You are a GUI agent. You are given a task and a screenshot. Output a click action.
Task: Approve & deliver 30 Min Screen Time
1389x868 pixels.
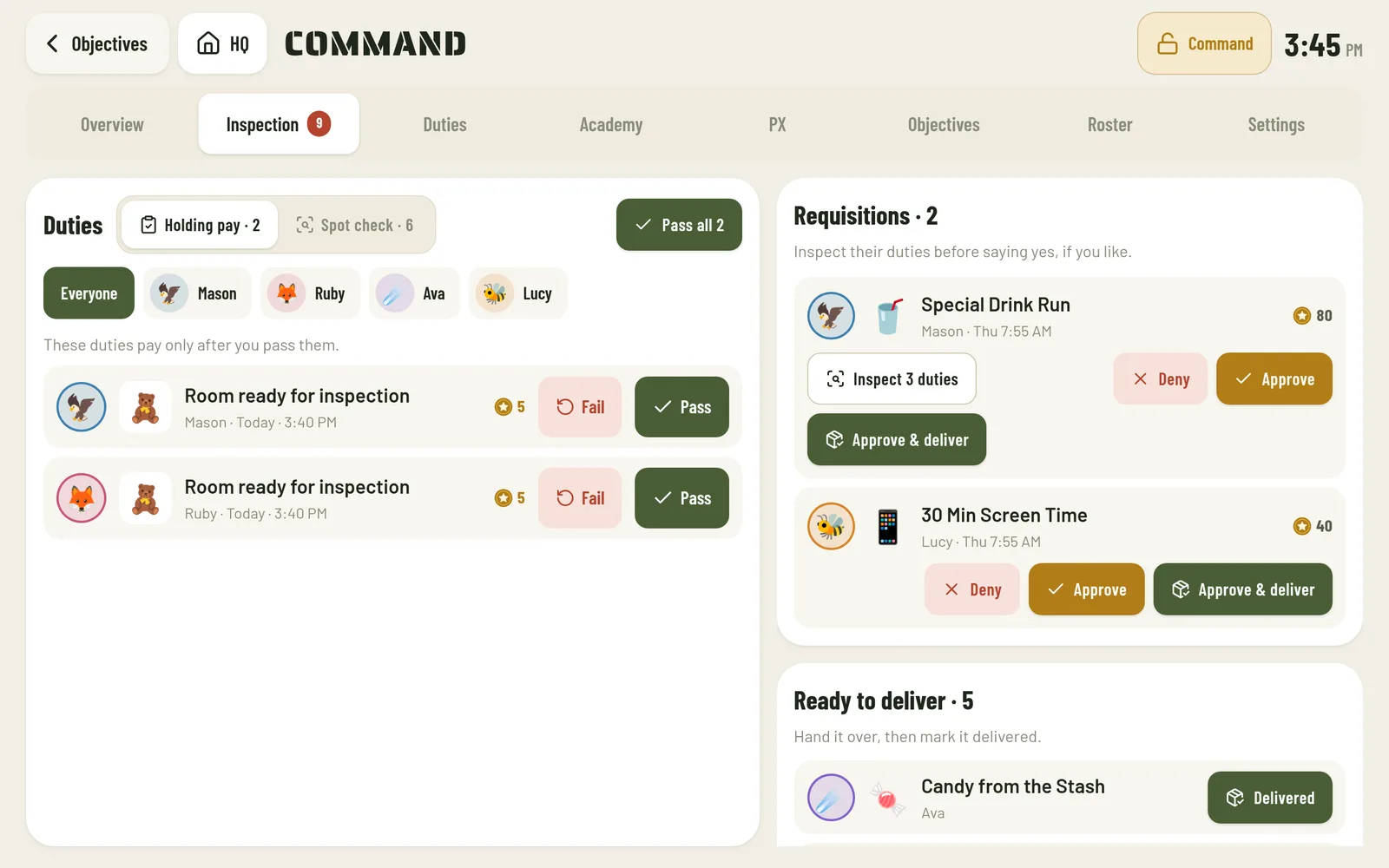click(1242, 589)
